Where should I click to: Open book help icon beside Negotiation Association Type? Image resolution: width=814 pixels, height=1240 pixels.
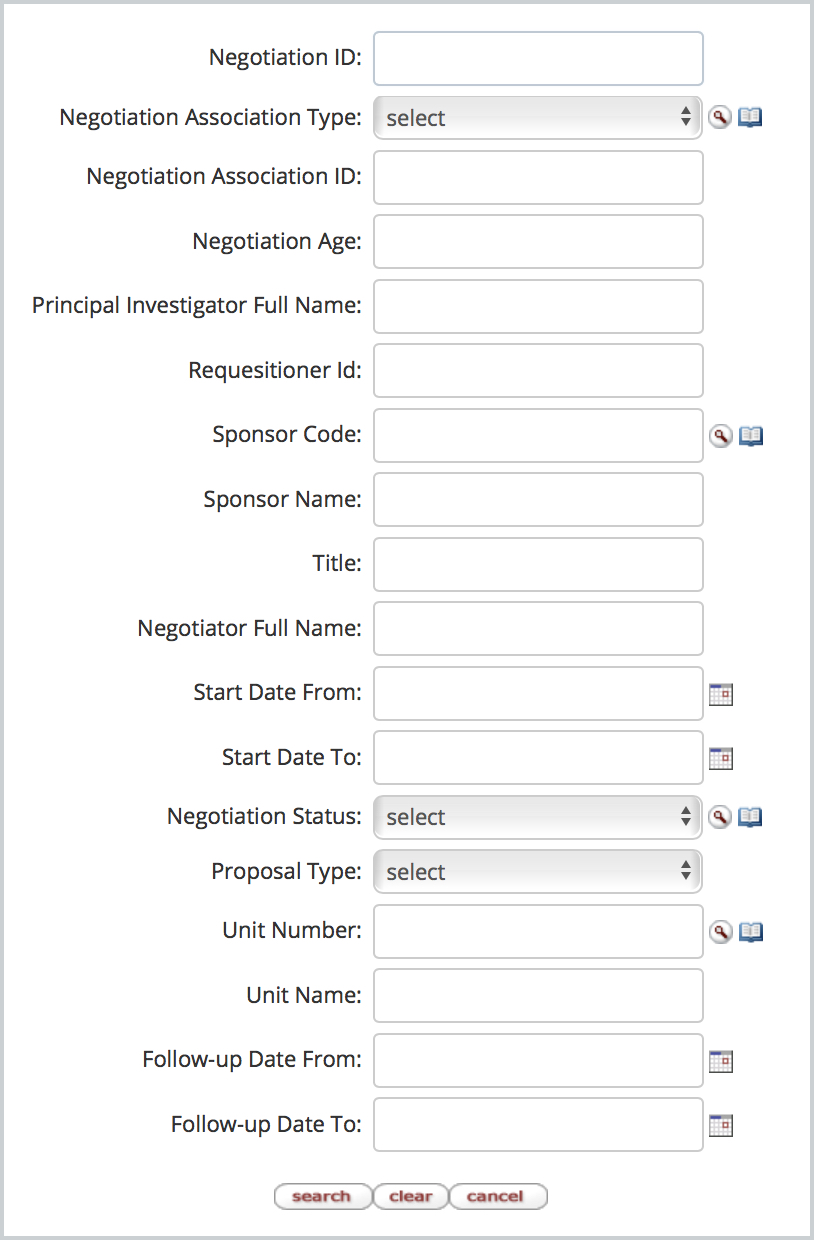click(x=750, y=117)
